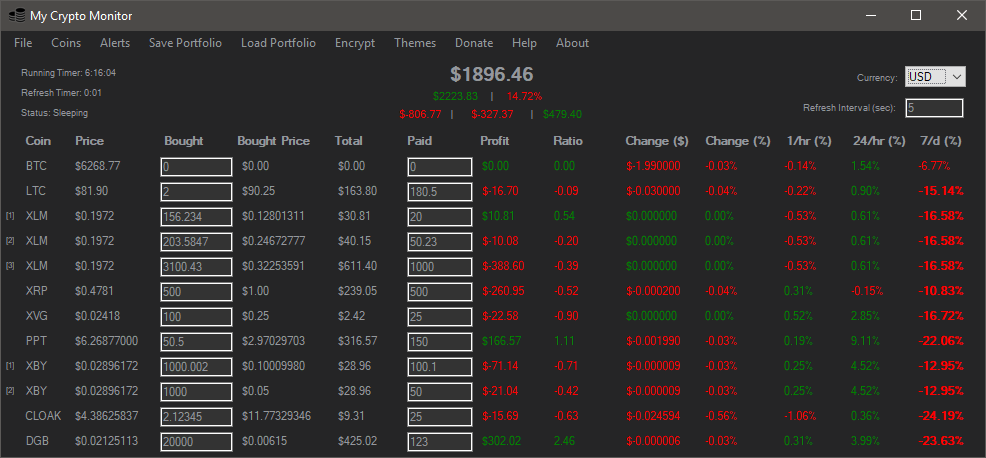This screenshot has width=986, height=458.
Task: Click PPT 24-hour change 9.11%
Action: (865, 341)
